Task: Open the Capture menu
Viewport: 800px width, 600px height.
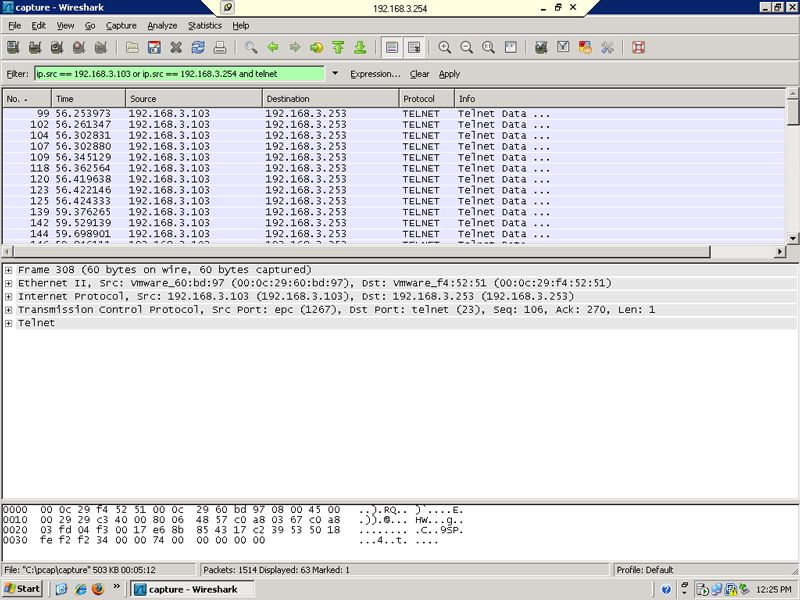Action: (121, 26)
